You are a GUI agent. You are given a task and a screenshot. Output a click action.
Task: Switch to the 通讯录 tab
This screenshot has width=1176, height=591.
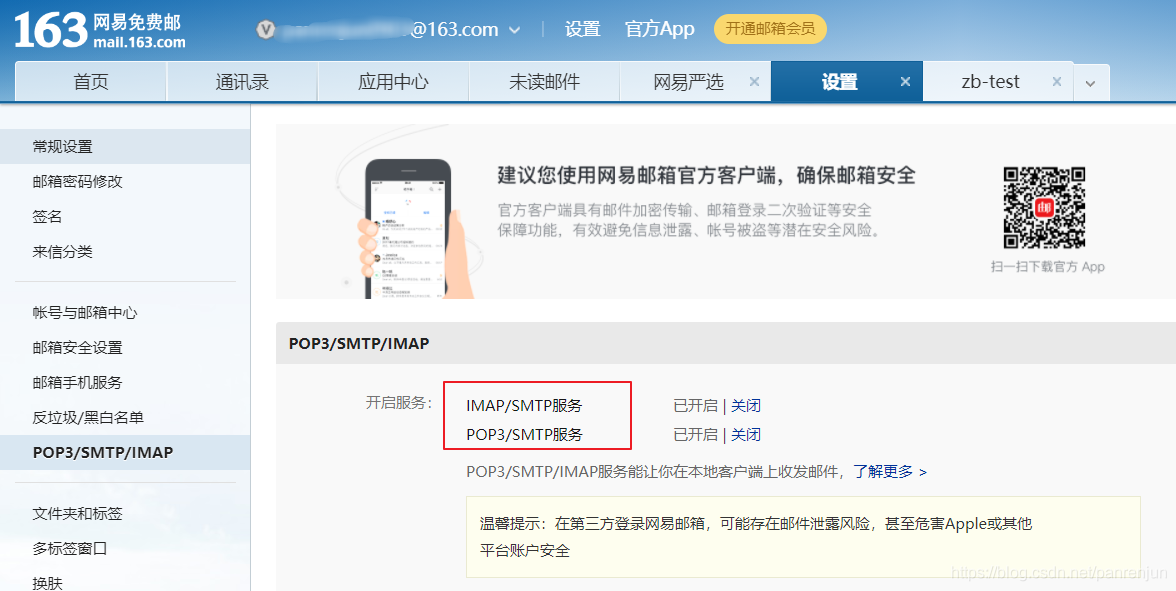pyautogui.click(x=242, y=82)
